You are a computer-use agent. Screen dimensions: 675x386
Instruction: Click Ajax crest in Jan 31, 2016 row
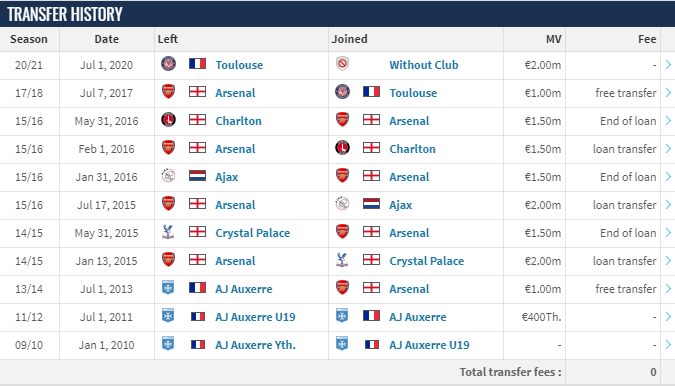(x=168, y=176)
